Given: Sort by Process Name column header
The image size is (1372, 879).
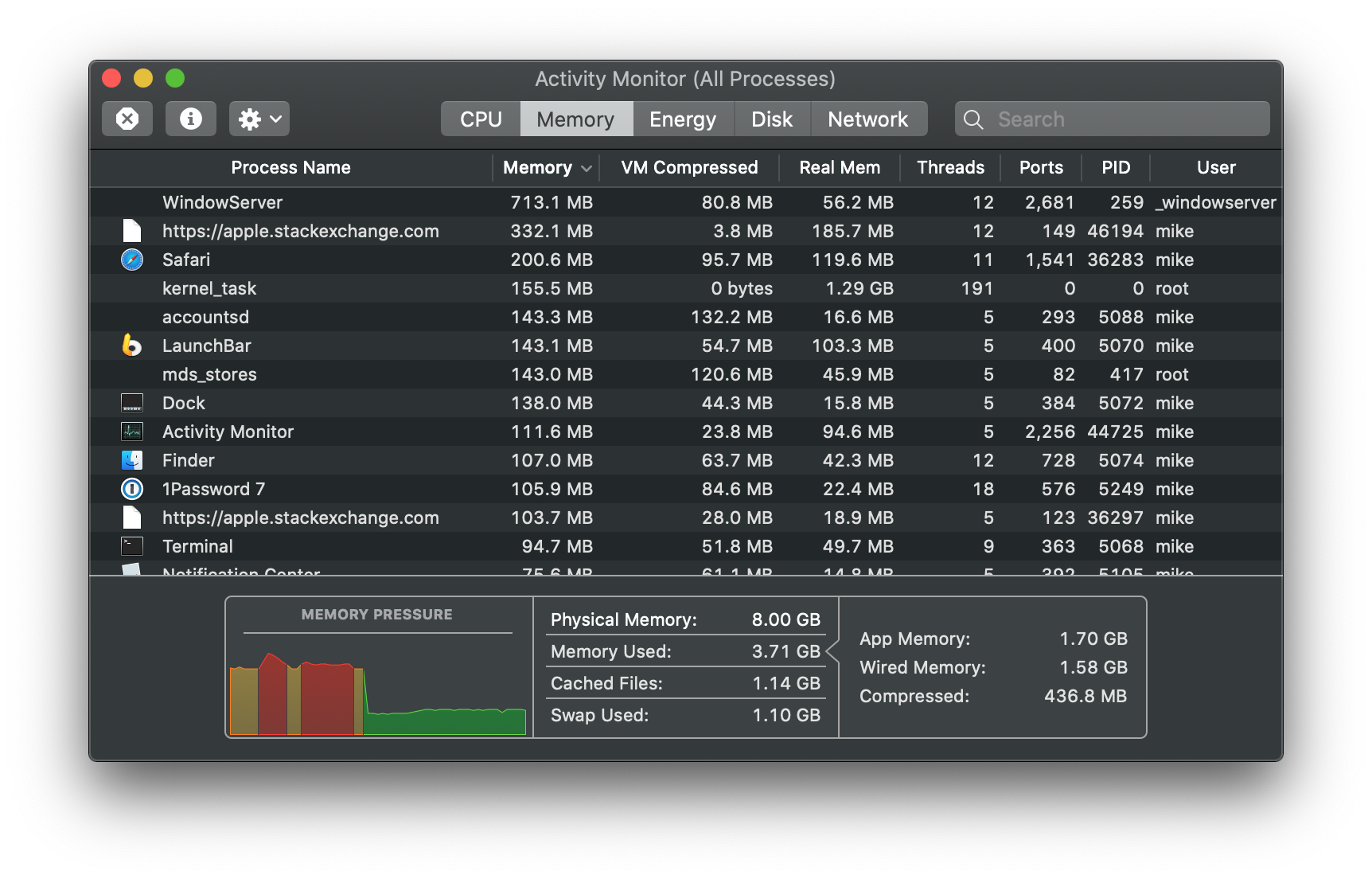Looking at the screenshot, I should click(290, 167).
